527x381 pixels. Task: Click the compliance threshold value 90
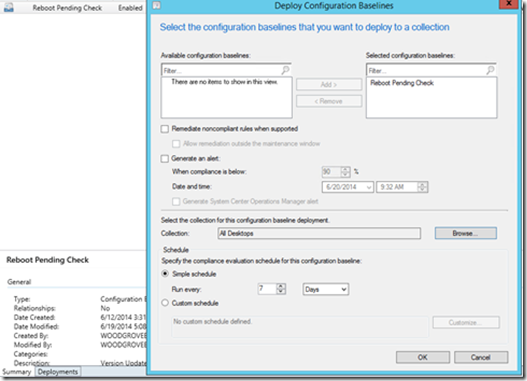coord(331,172)
